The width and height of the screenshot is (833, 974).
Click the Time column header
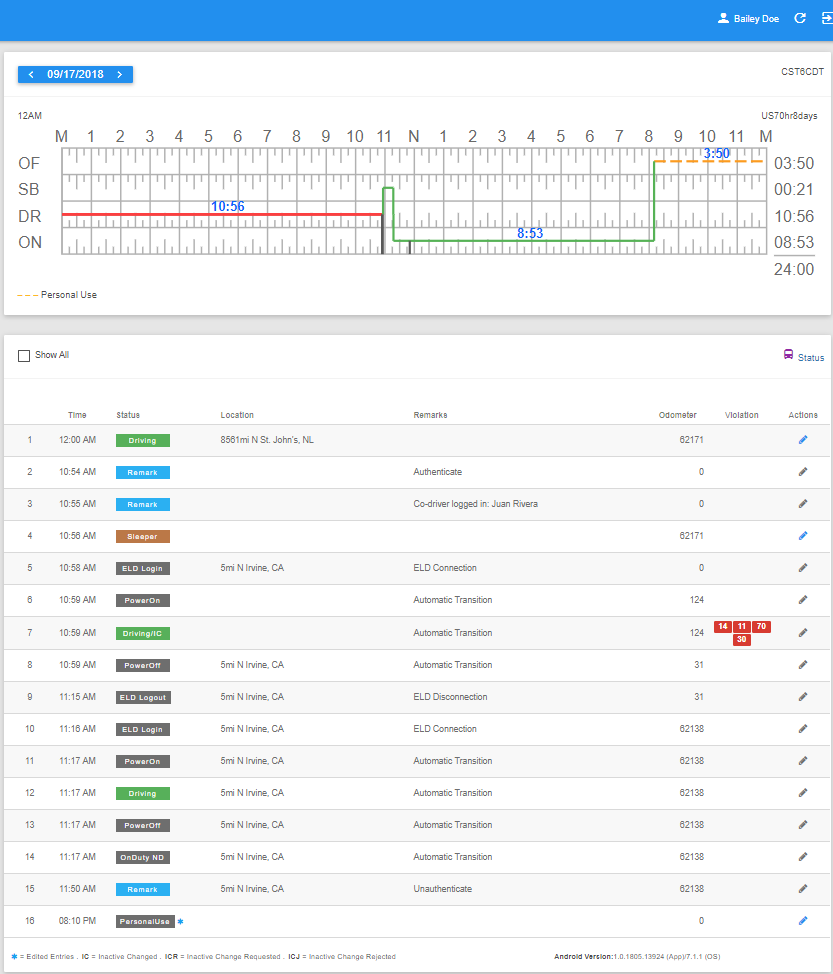click(77, 415)
